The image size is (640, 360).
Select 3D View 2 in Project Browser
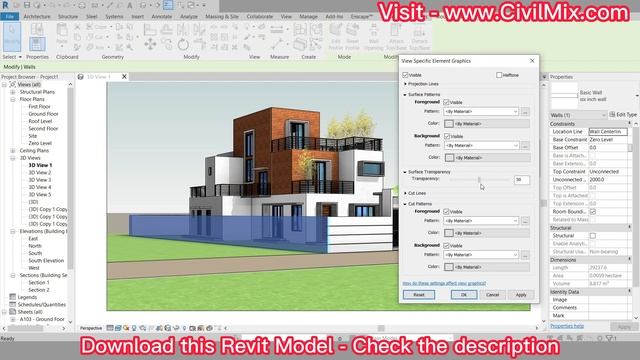40,173
